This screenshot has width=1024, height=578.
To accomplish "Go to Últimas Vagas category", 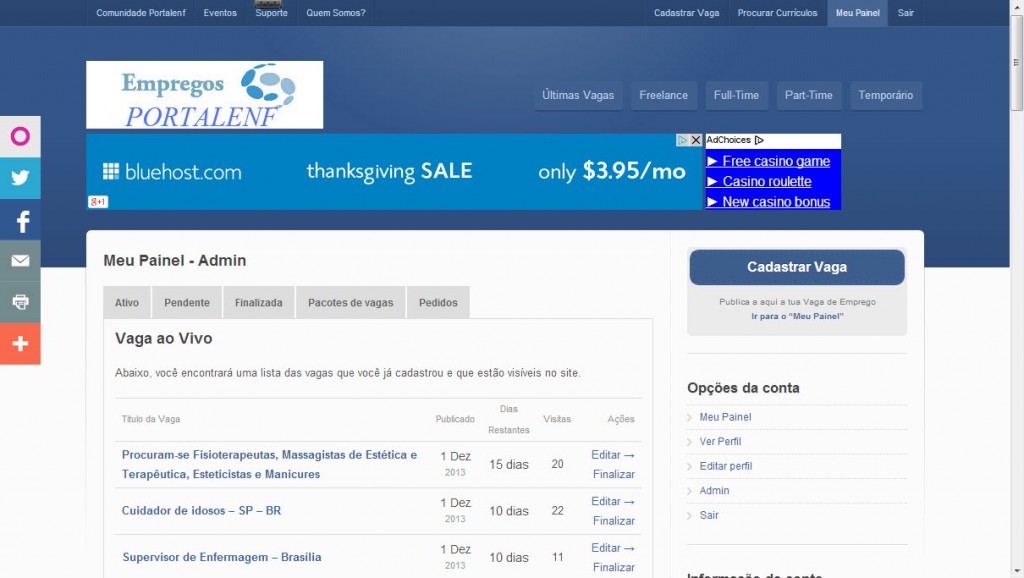I will pyautogui.click(x=578, y=95).
